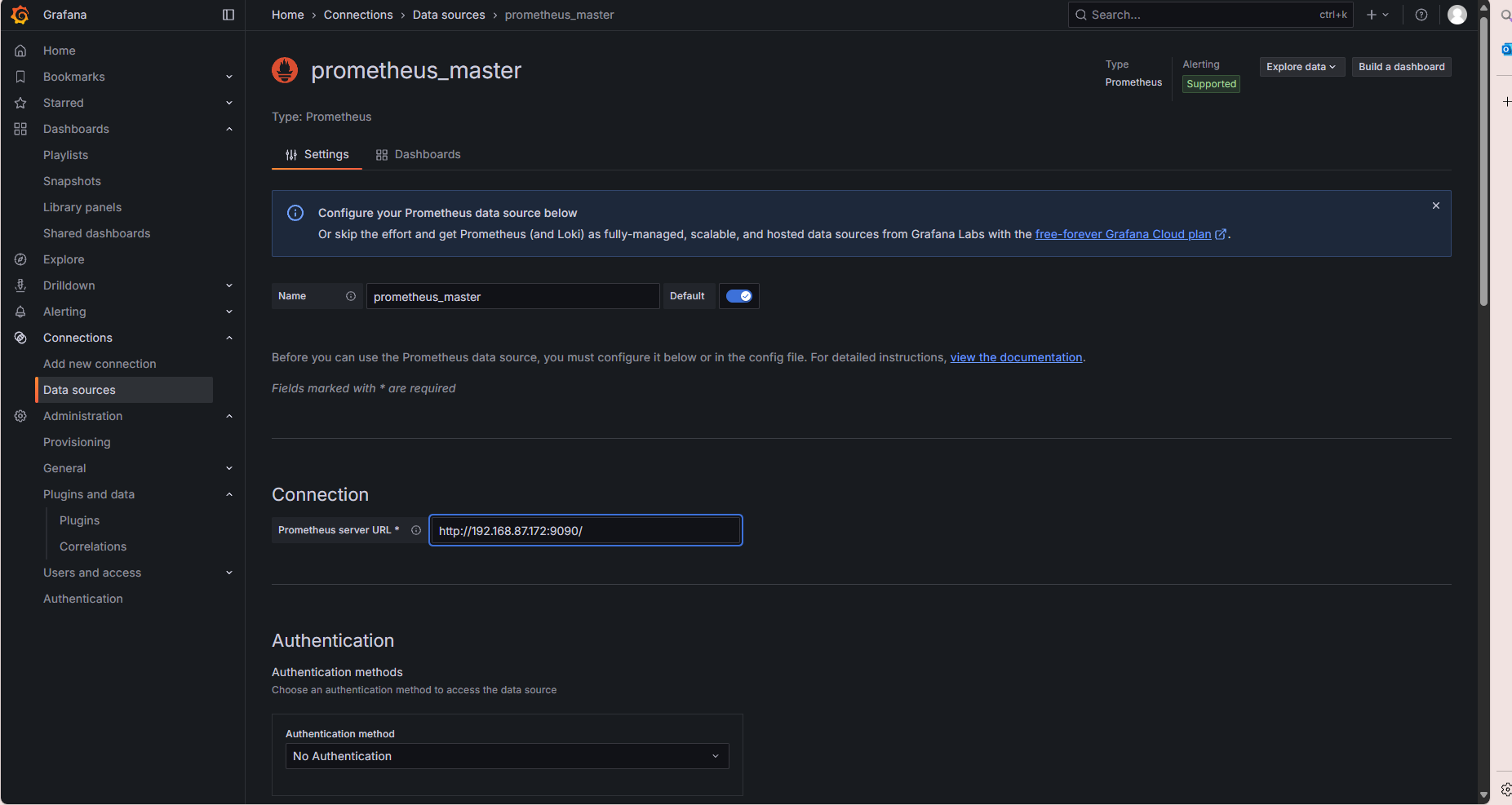
Task: Click the info circle icon in banner
Action: tap(295, 213)
